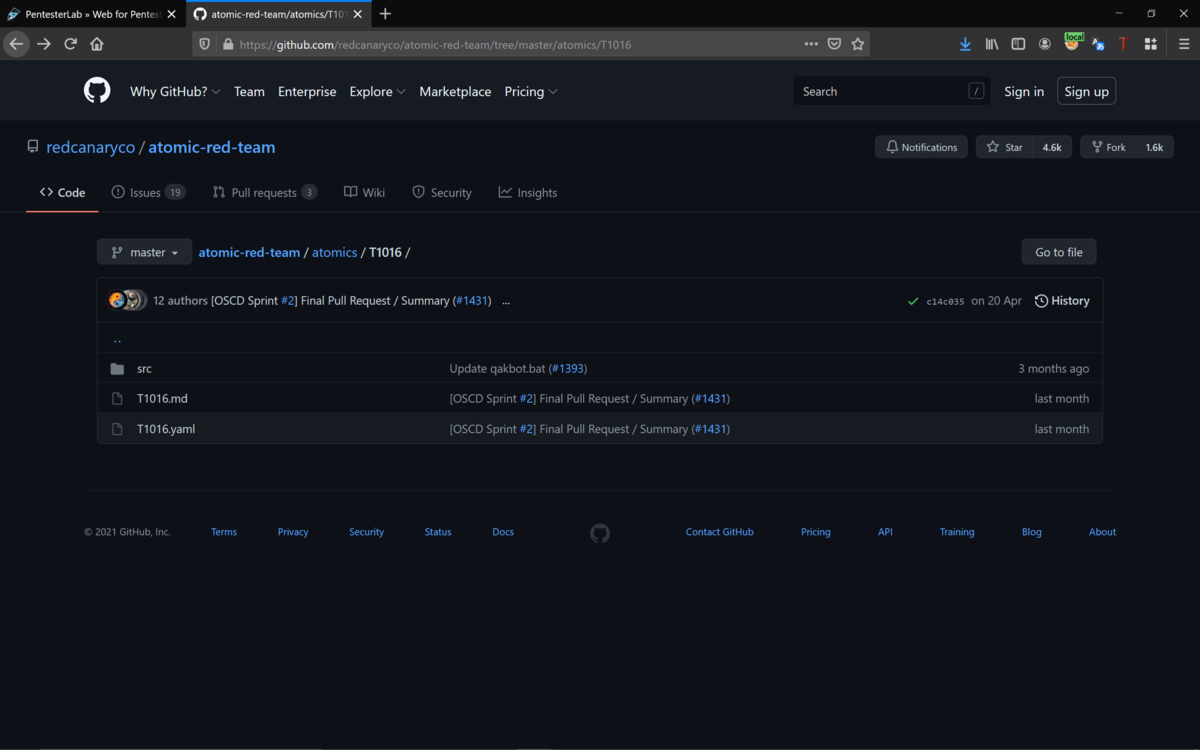Viewport: 1200px width, 750px height.
Task: Switch to the PentesterLab browser tab
Action: click(x=92, y=14)
